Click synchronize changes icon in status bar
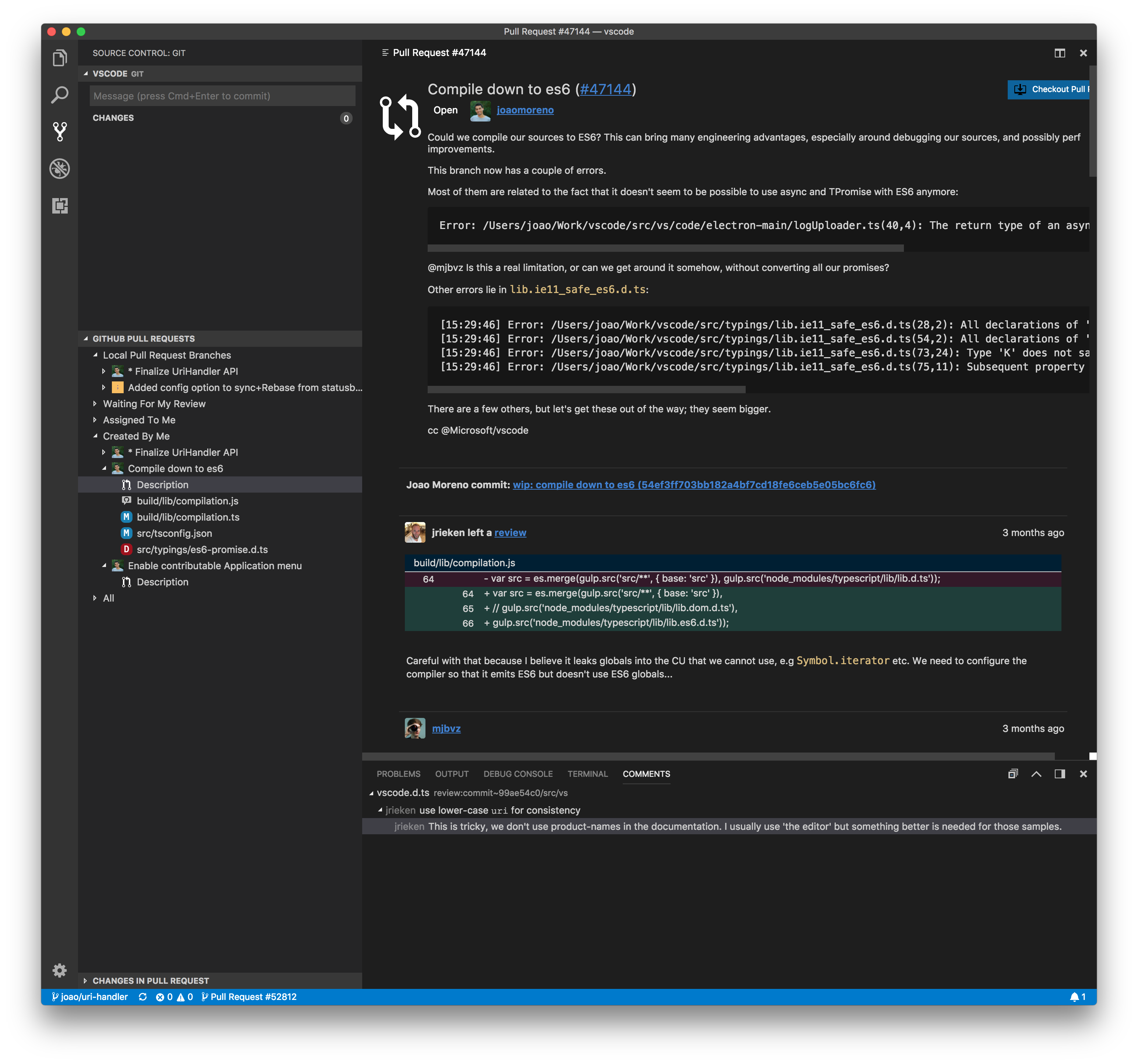 (142, 997)
